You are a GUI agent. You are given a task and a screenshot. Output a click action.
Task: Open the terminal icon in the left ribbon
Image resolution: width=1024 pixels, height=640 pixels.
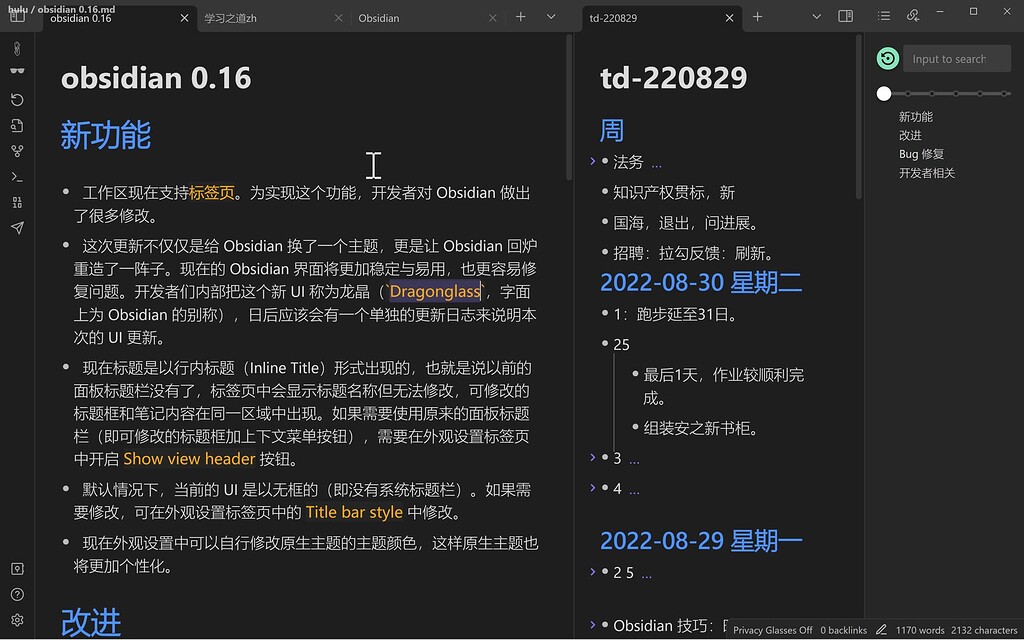(17, 175)
